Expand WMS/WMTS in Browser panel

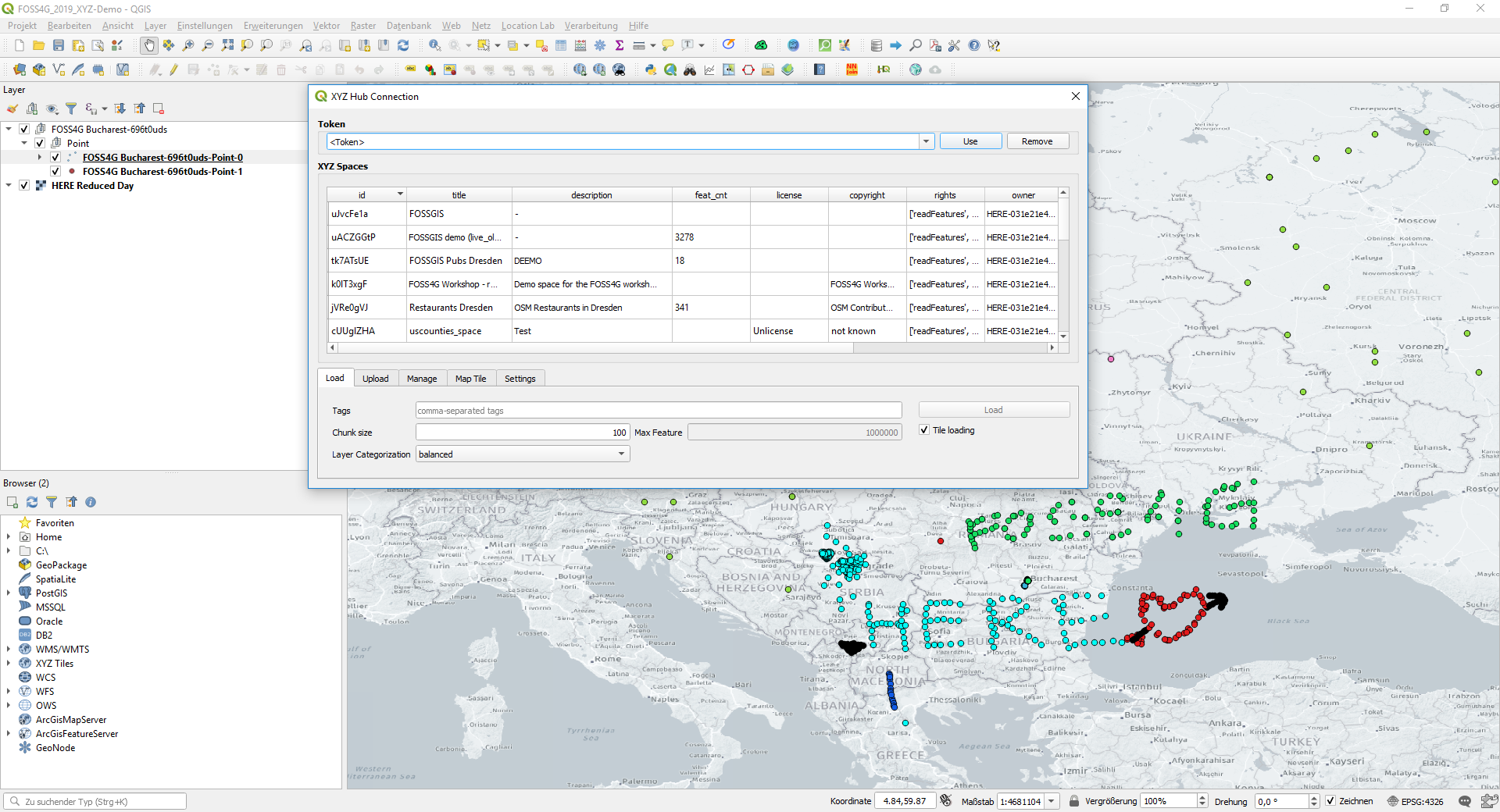coord(9,649)
